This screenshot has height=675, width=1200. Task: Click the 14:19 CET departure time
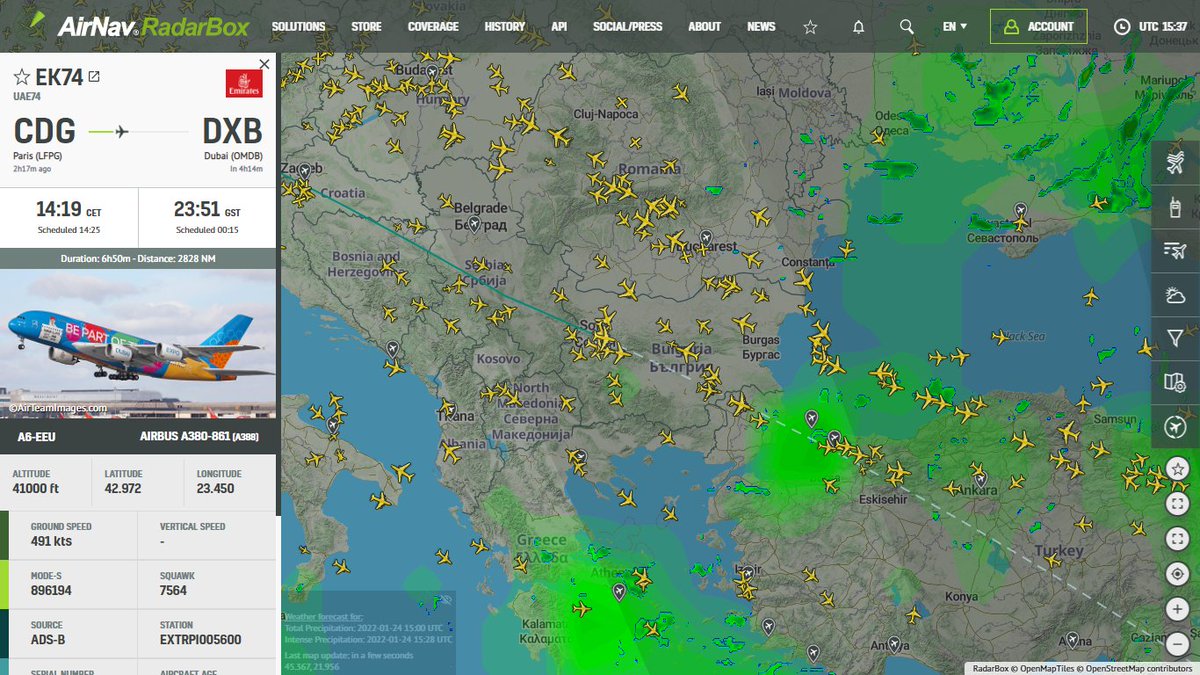[69, 211]
